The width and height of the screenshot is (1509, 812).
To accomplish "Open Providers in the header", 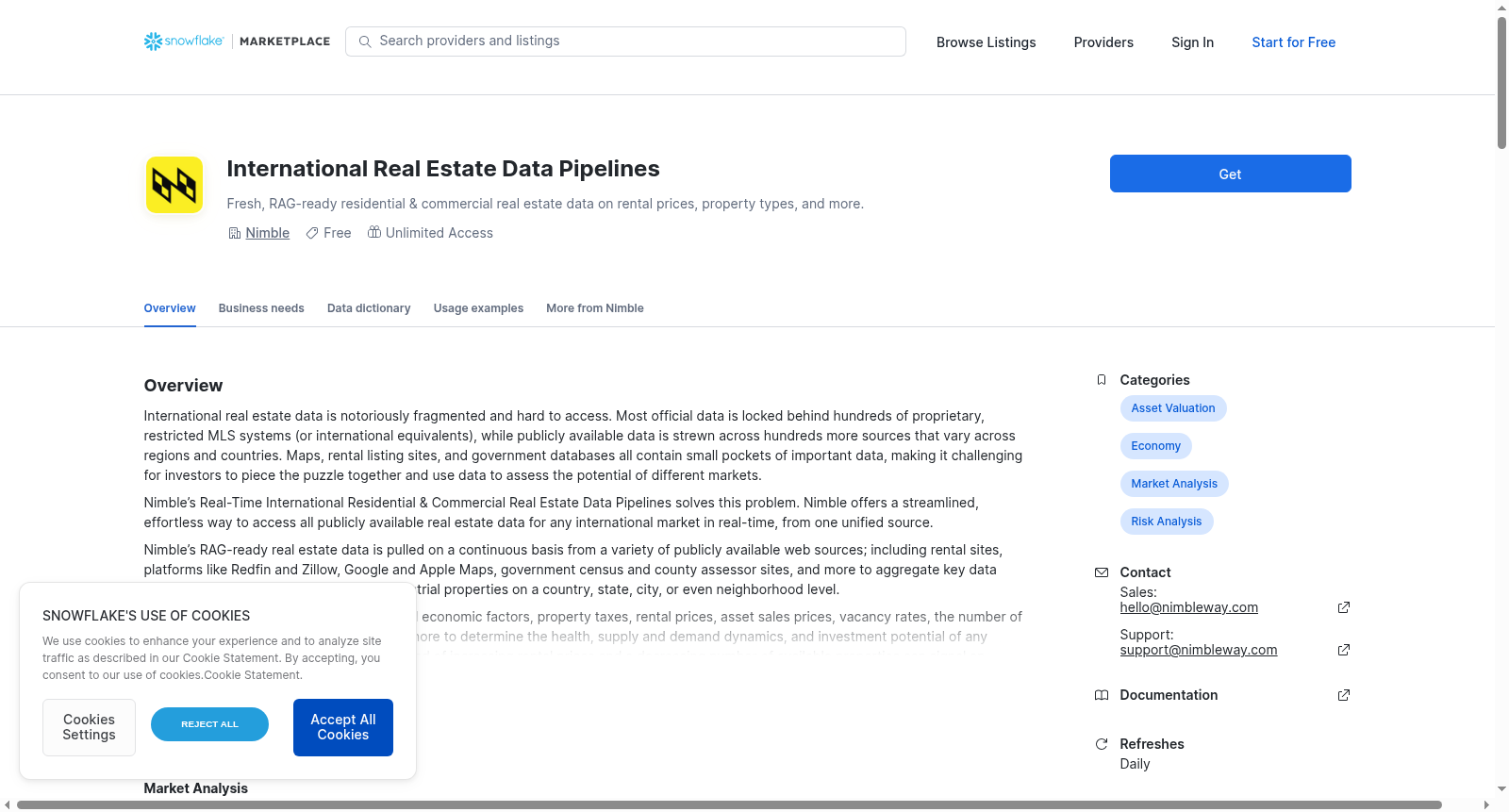I will click(x=1103, y=42).
